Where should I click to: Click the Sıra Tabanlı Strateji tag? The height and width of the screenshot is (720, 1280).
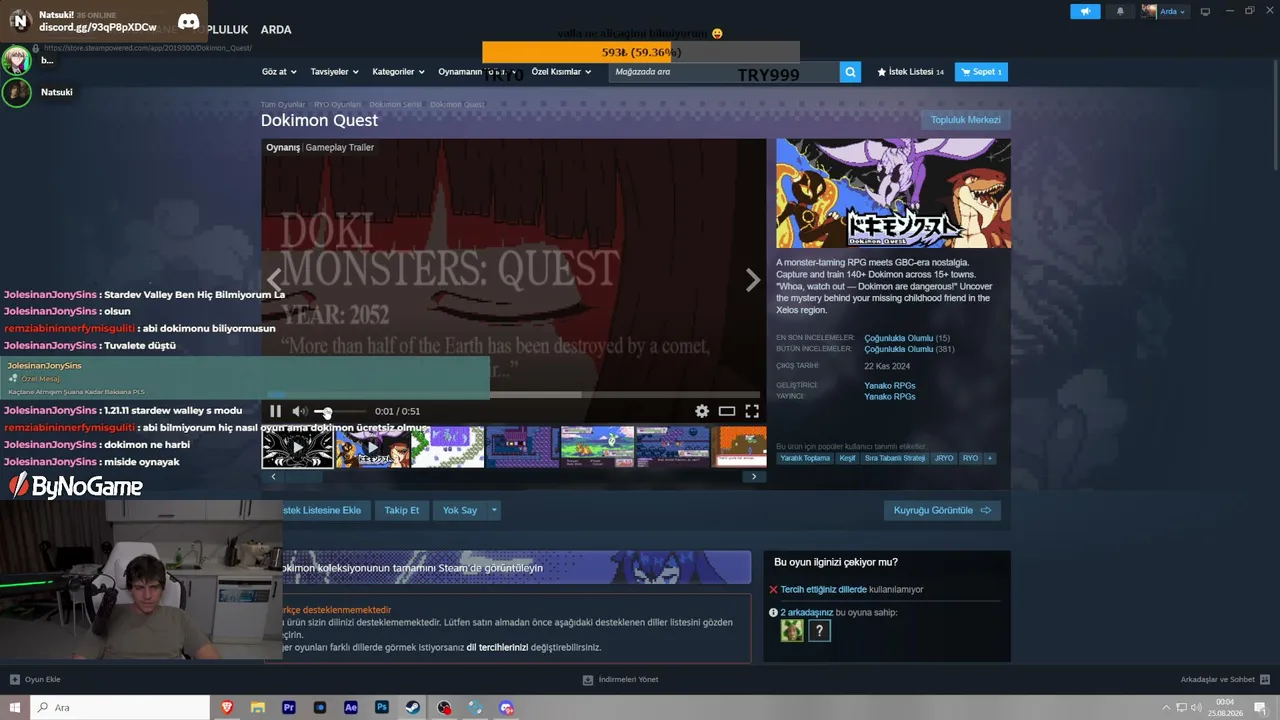[895, 458]
